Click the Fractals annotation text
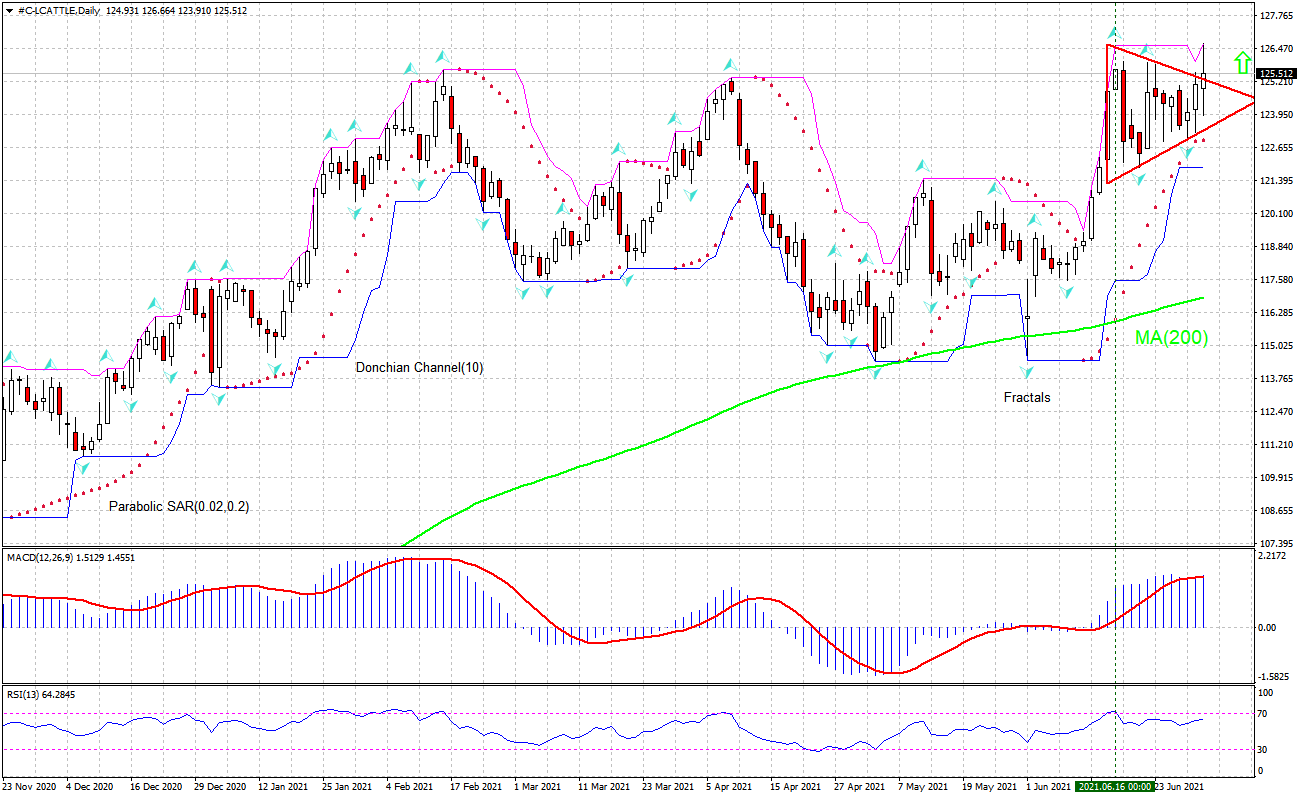The width and height of the screenshot is (1300, 798). 1027,397
